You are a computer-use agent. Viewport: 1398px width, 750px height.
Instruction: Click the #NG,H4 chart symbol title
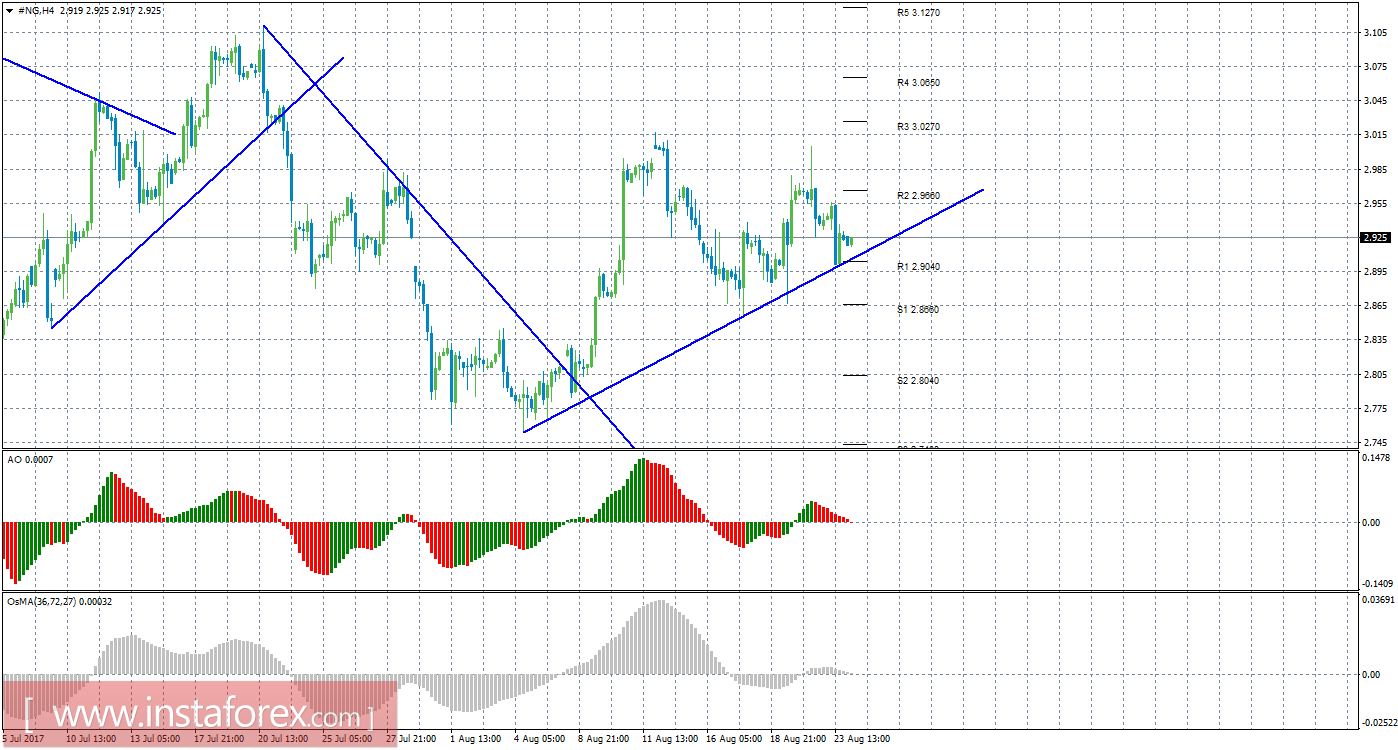[36, 9]
